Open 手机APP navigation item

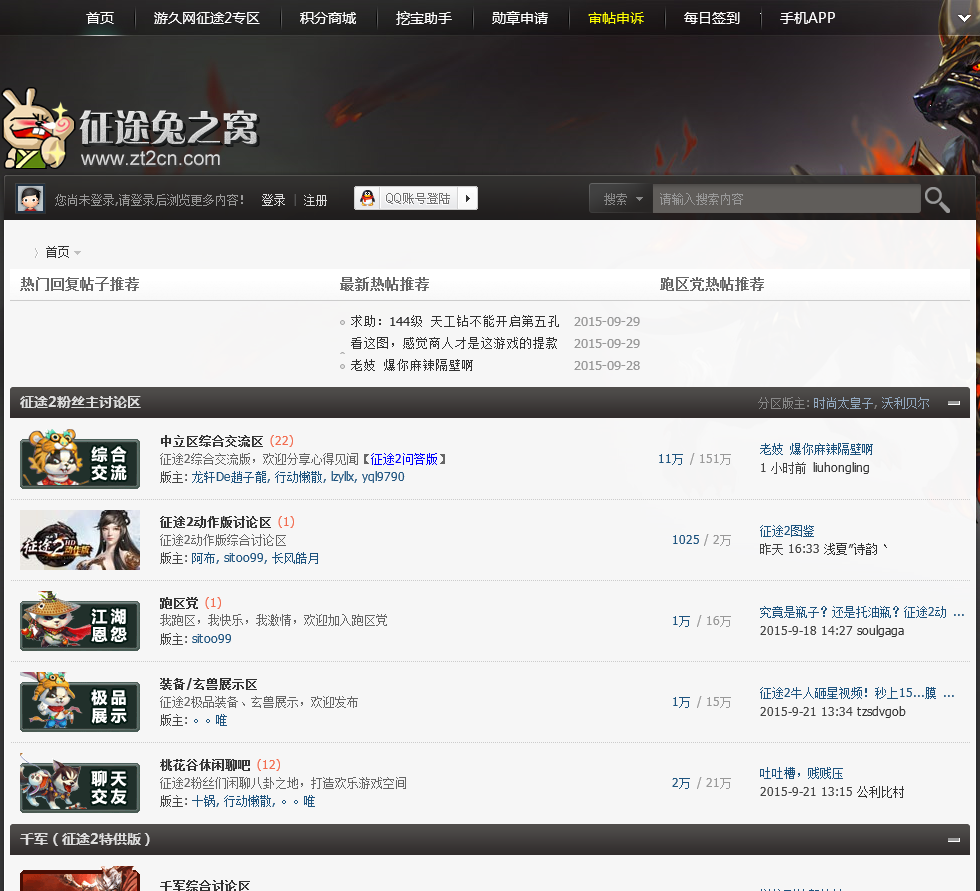808,18
